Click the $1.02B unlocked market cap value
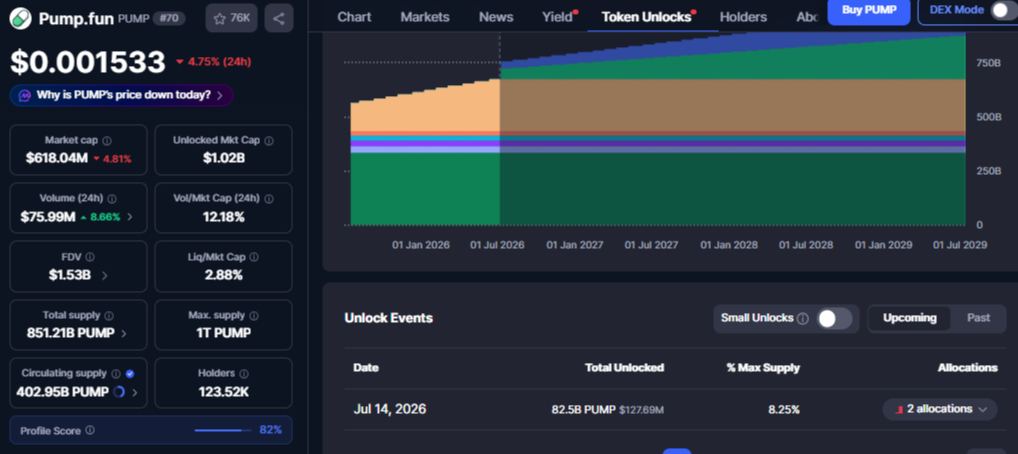 pos(223,158)
